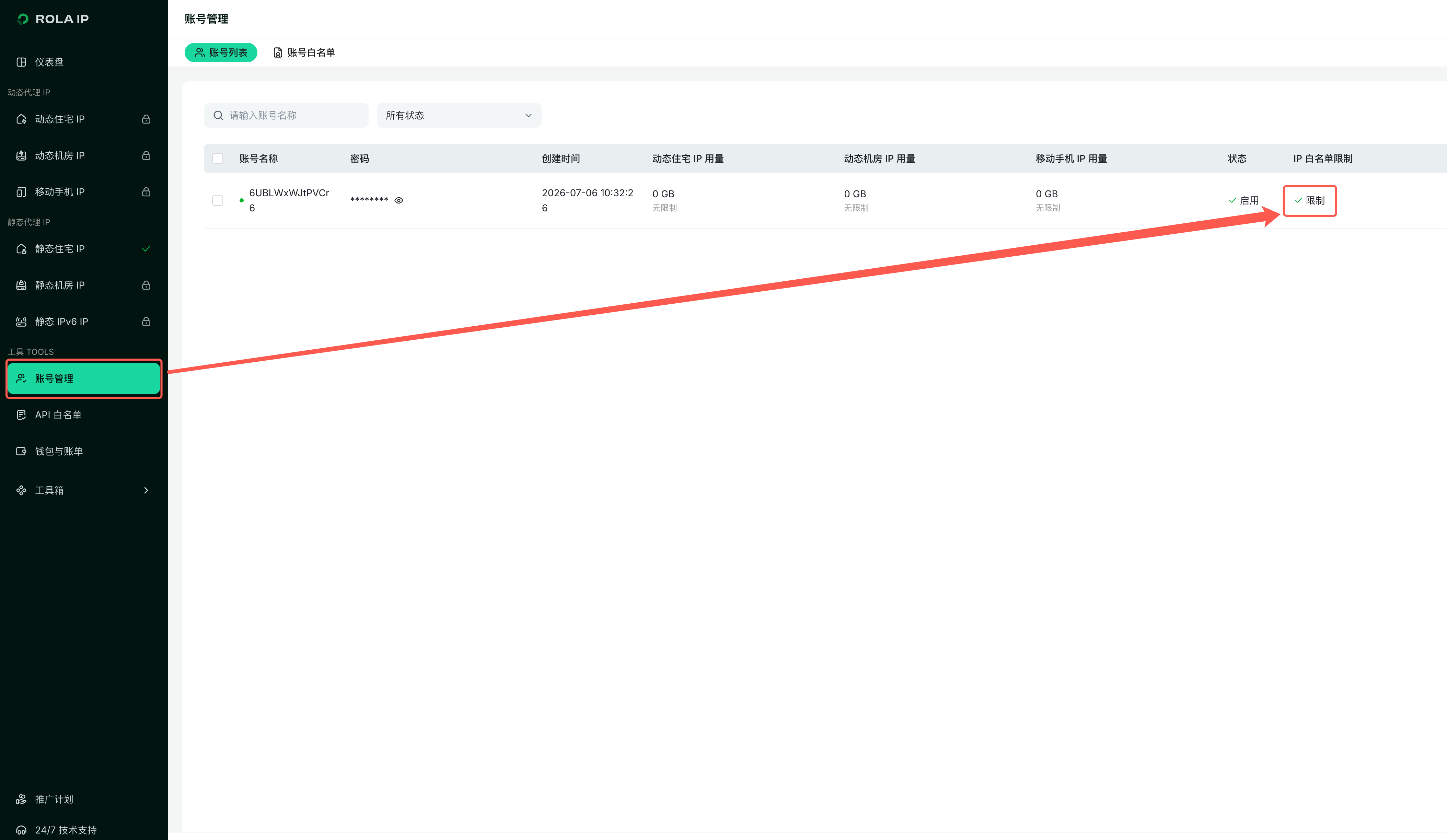
Task: Click the 启用 status label
Action: (x=1244, y=200)
